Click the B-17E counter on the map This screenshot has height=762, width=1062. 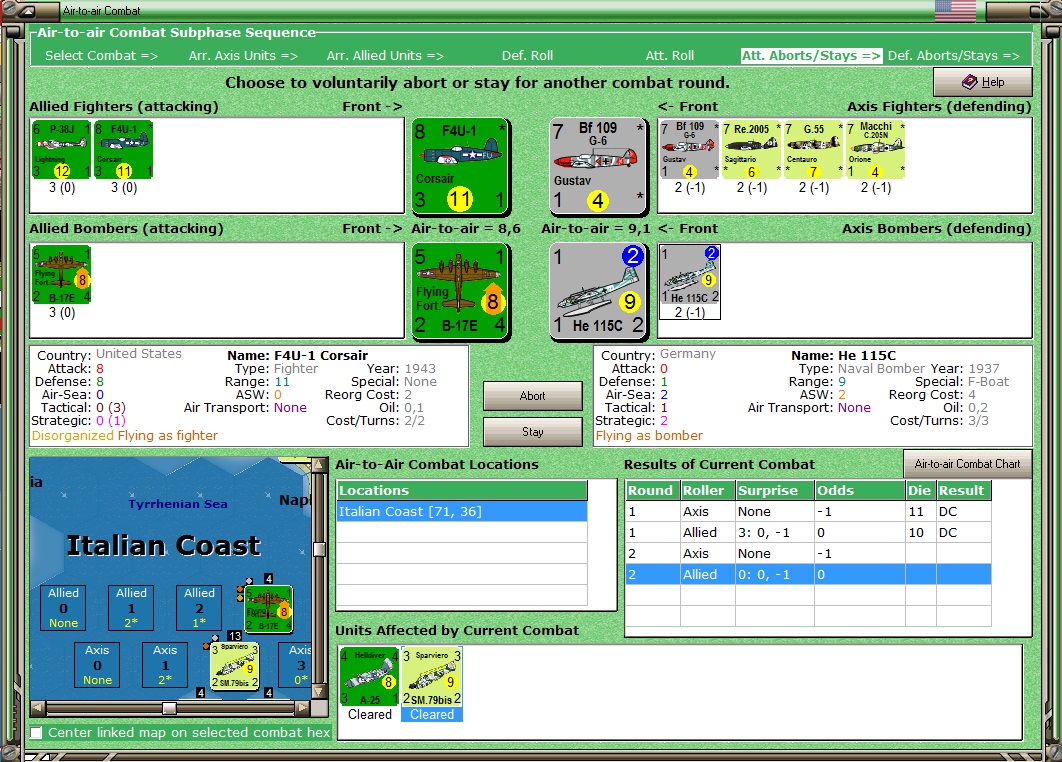point(268,610)
